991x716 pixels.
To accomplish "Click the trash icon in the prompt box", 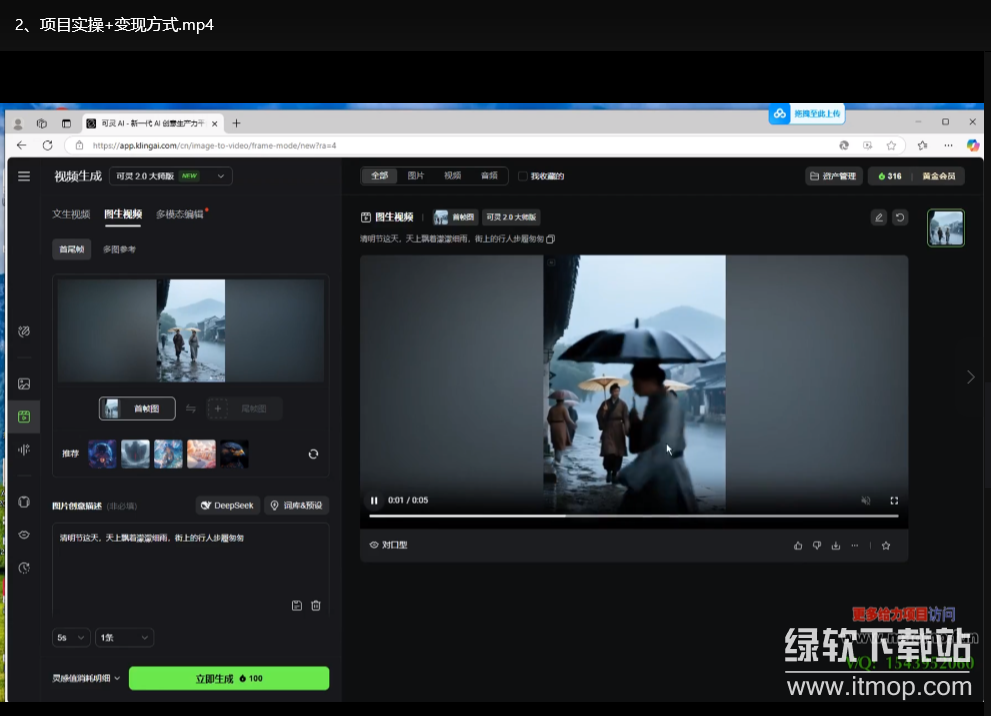I will [x=316, y=605].
